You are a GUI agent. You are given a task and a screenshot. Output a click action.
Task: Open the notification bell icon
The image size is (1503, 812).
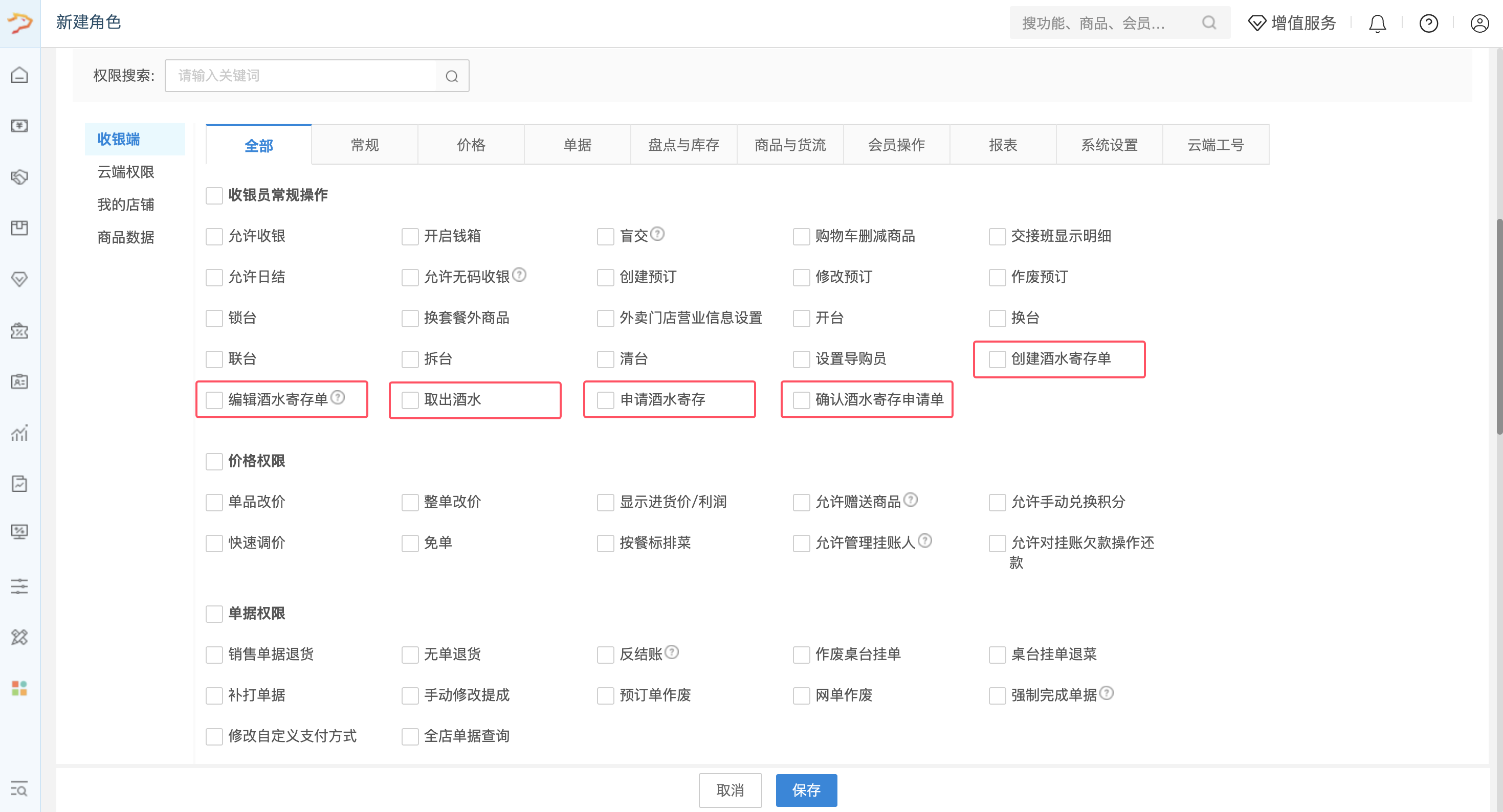[1378, 24]
